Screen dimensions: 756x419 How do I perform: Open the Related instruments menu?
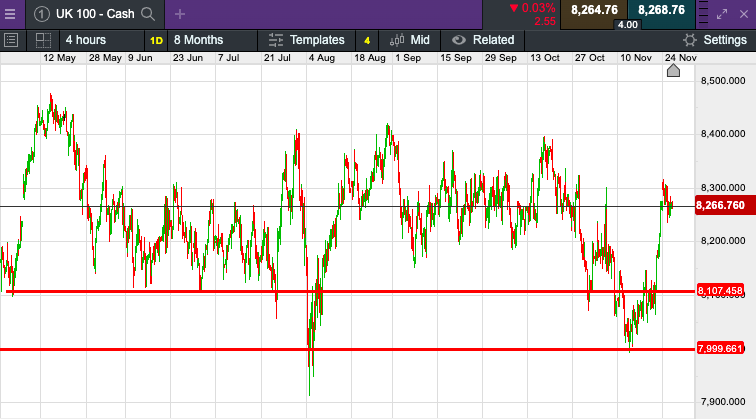(493, 40)
